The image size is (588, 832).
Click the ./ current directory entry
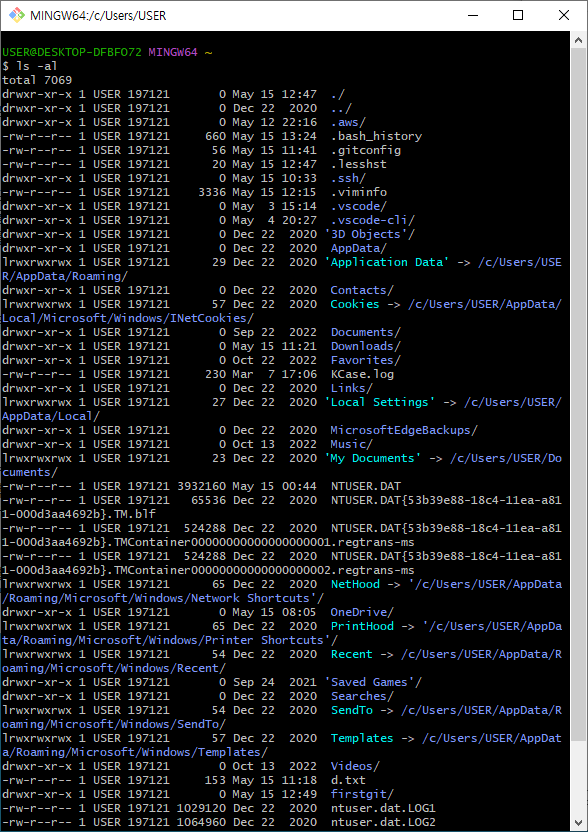pyautogui.click(x=338, y=94)
